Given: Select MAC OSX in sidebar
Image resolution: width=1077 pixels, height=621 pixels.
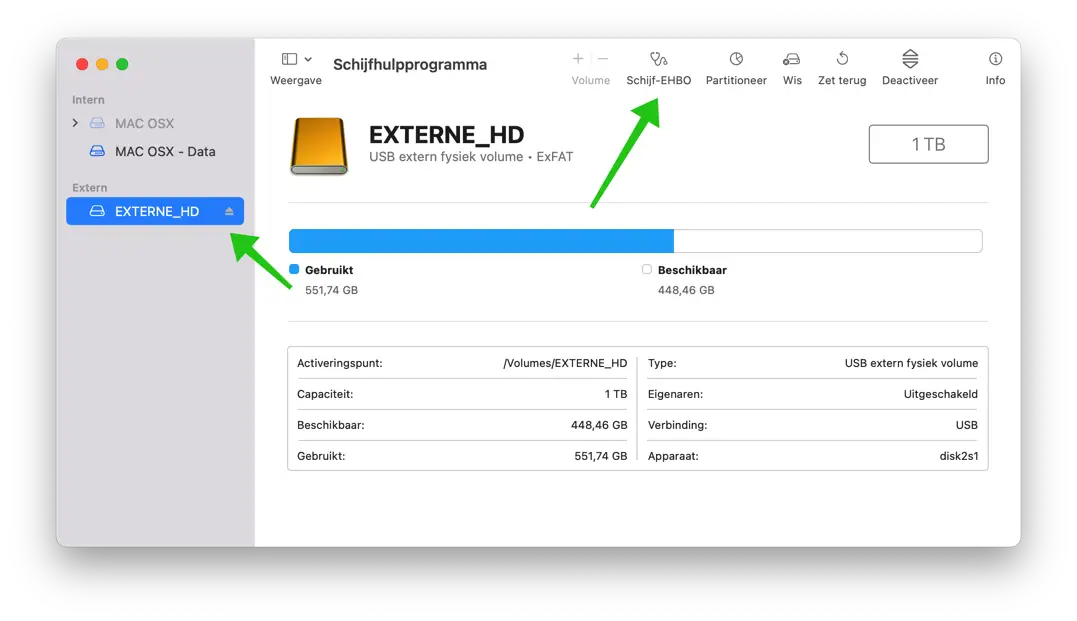Looking at the screenshot, I should [144, 124].
